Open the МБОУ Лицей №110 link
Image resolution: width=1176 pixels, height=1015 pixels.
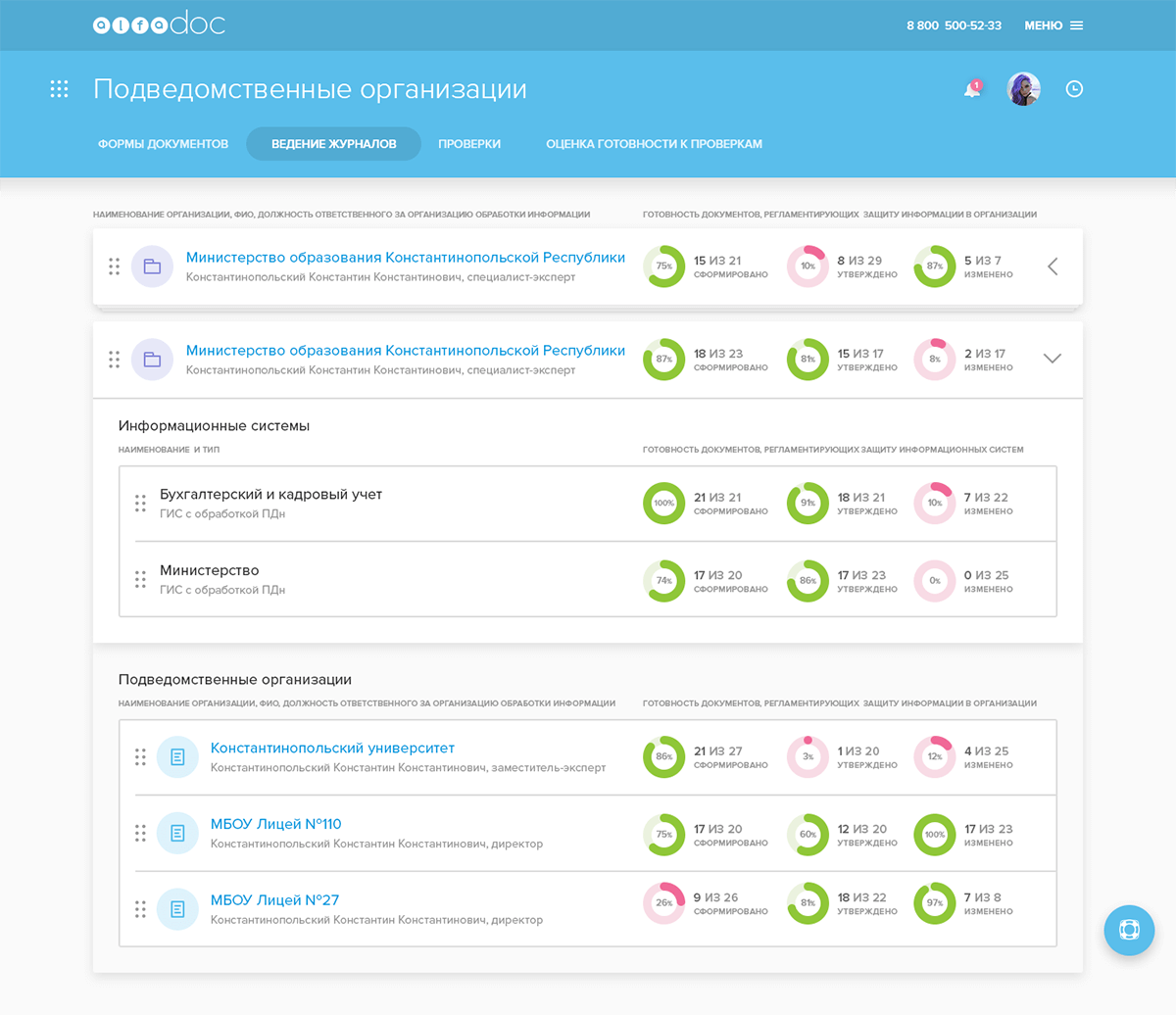point(275,824)
